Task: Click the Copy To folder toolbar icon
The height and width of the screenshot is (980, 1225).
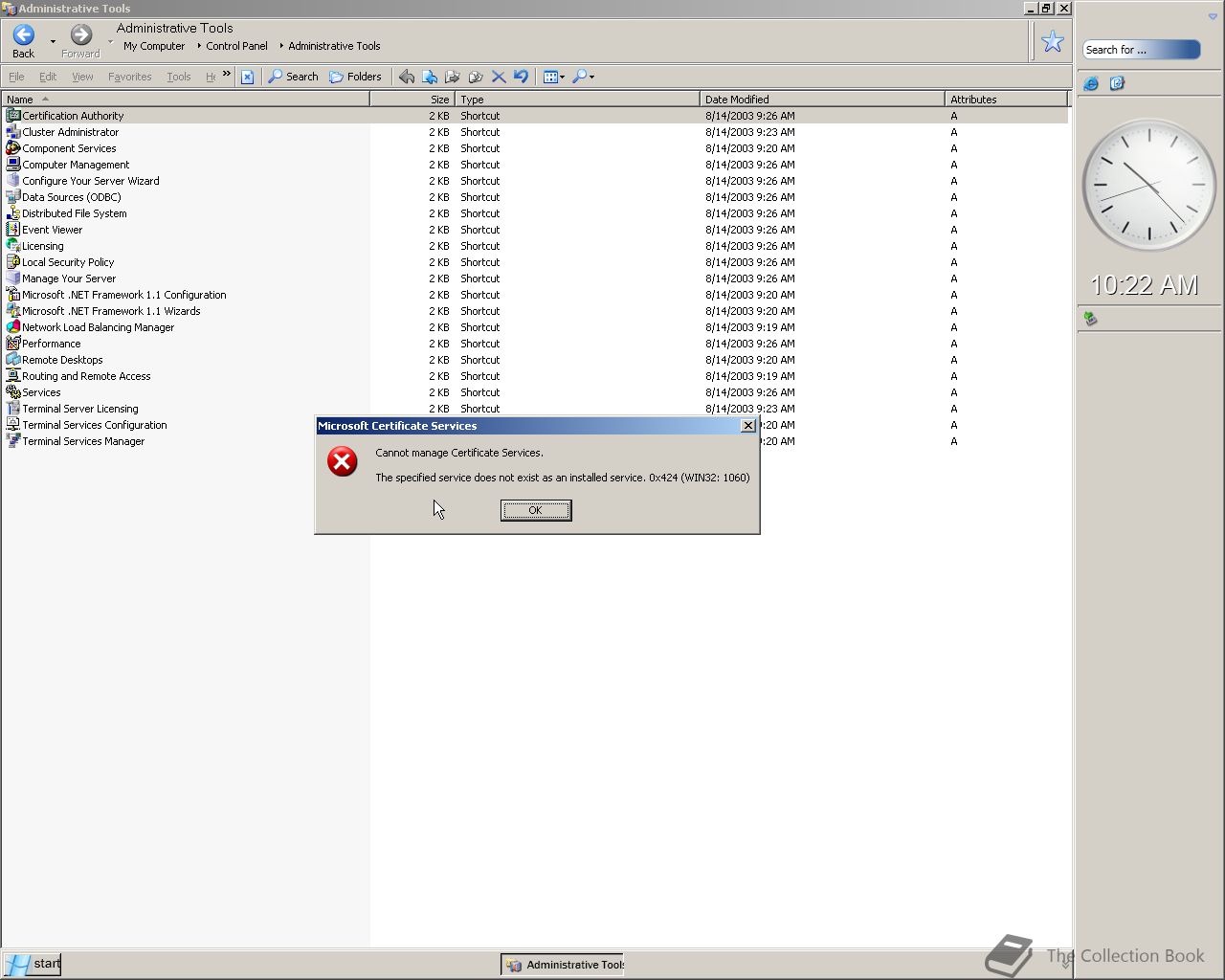Action: pyautogui.click(x=453, y=77)
